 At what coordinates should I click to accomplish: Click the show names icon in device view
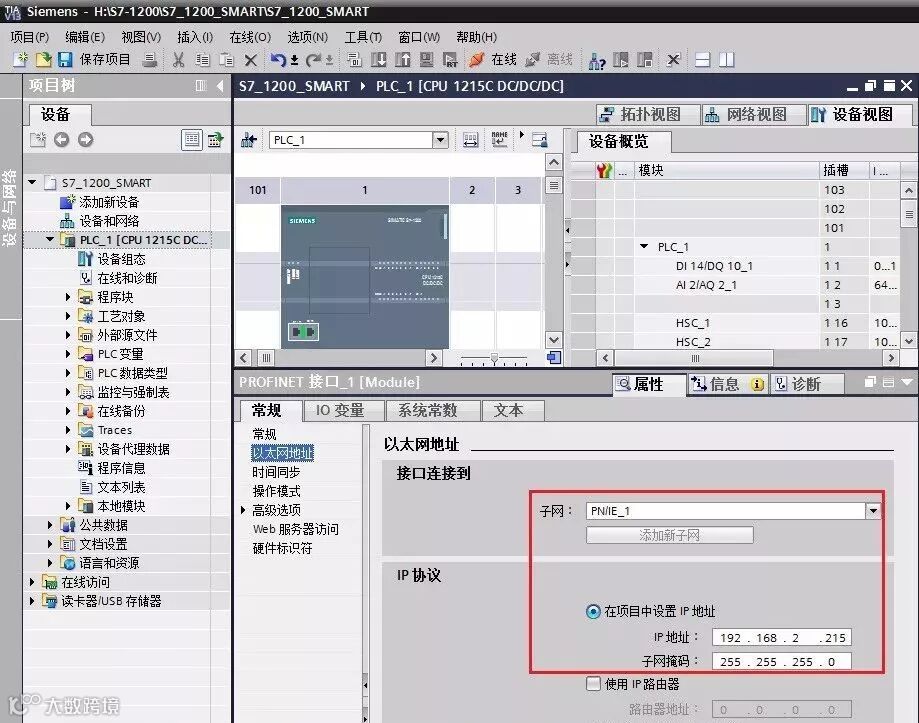click(x=499, y=139)
